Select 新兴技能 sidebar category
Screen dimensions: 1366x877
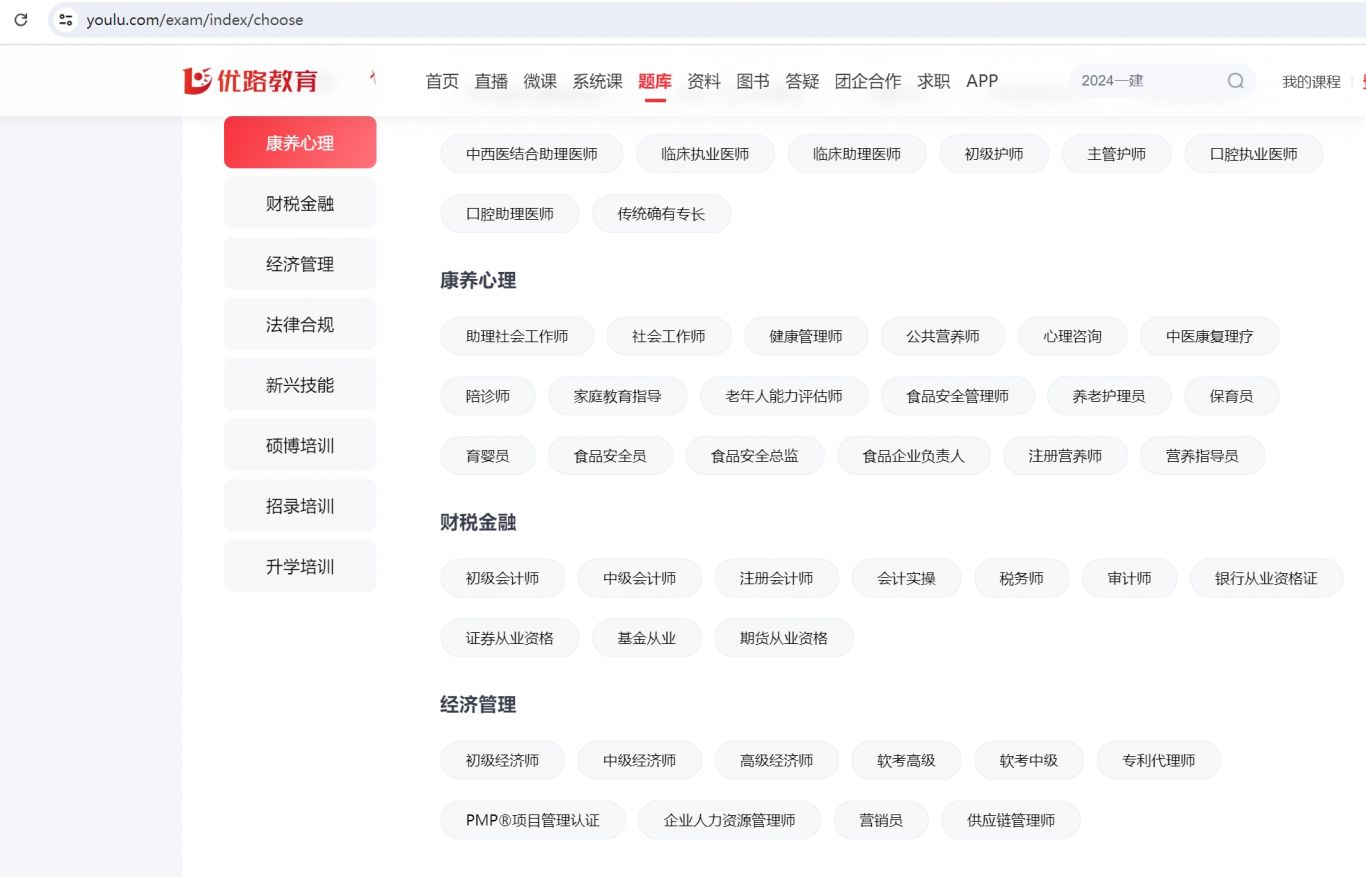point(300,385)
